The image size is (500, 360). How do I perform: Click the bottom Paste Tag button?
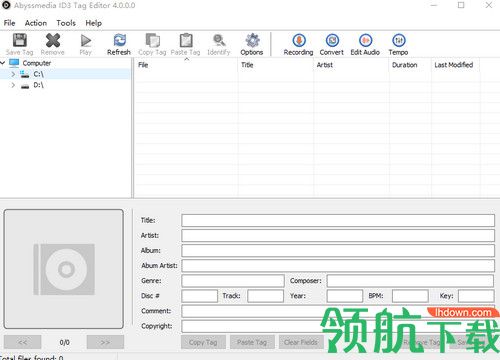252,342
